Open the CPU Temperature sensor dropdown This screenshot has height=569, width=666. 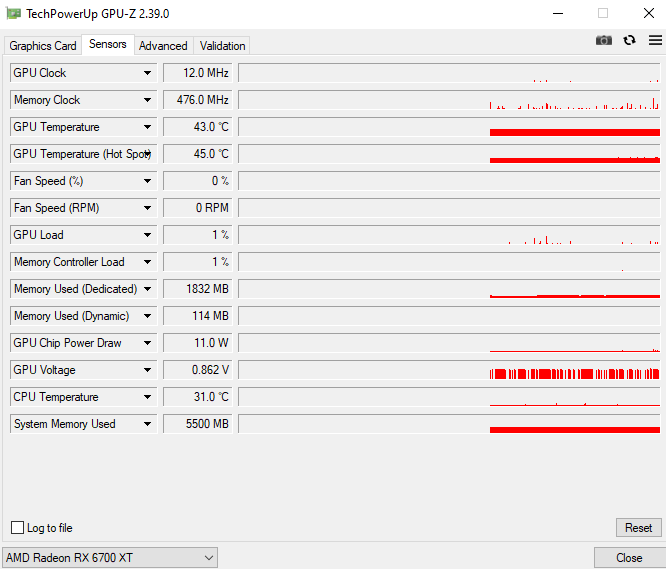pos(83,397)
